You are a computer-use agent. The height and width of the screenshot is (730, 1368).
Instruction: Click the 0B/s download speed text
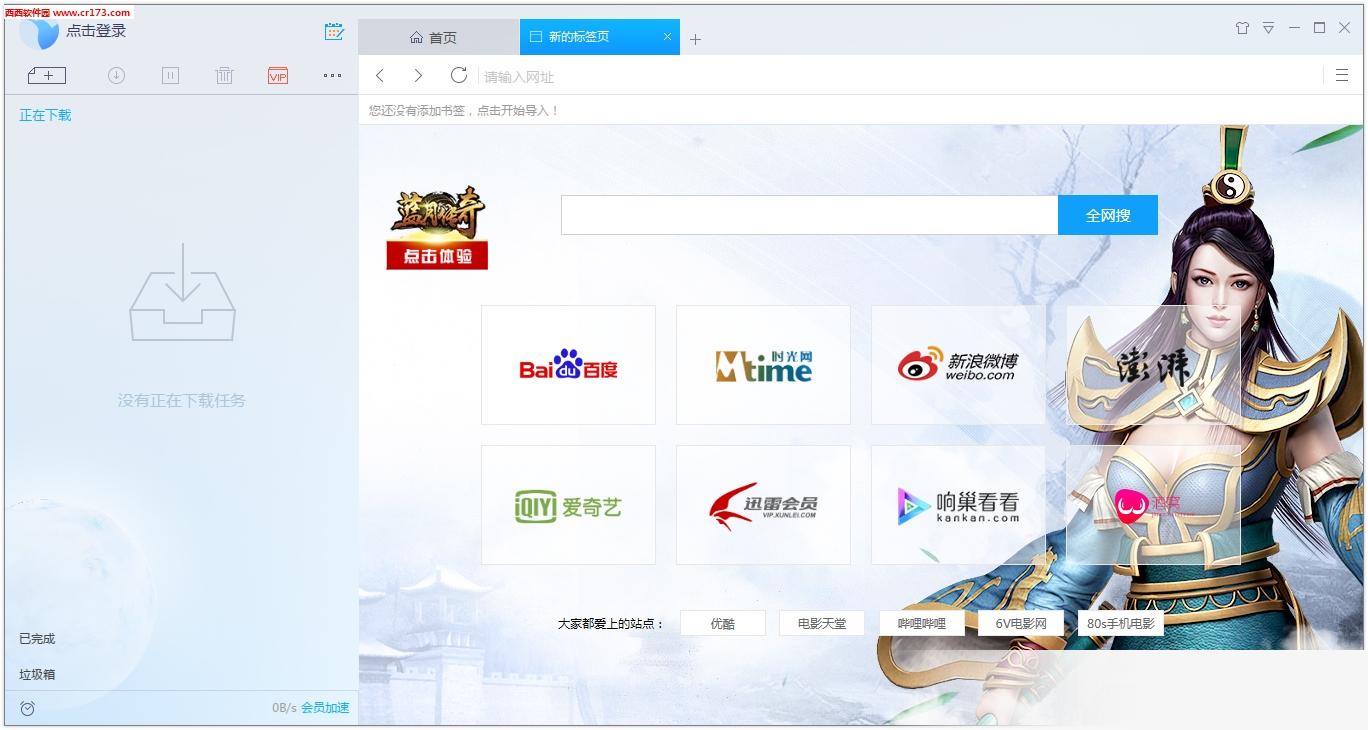(x=284, y=708)
